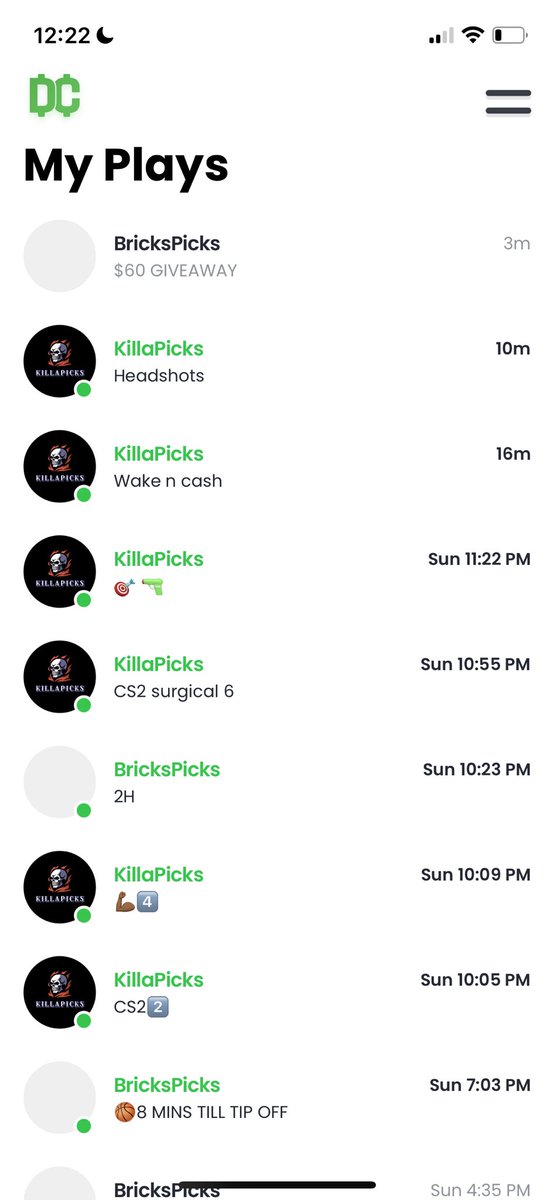Open the KillaPicks Headshots play
This screenshot has height=1200, width=554.
[277, 361]
